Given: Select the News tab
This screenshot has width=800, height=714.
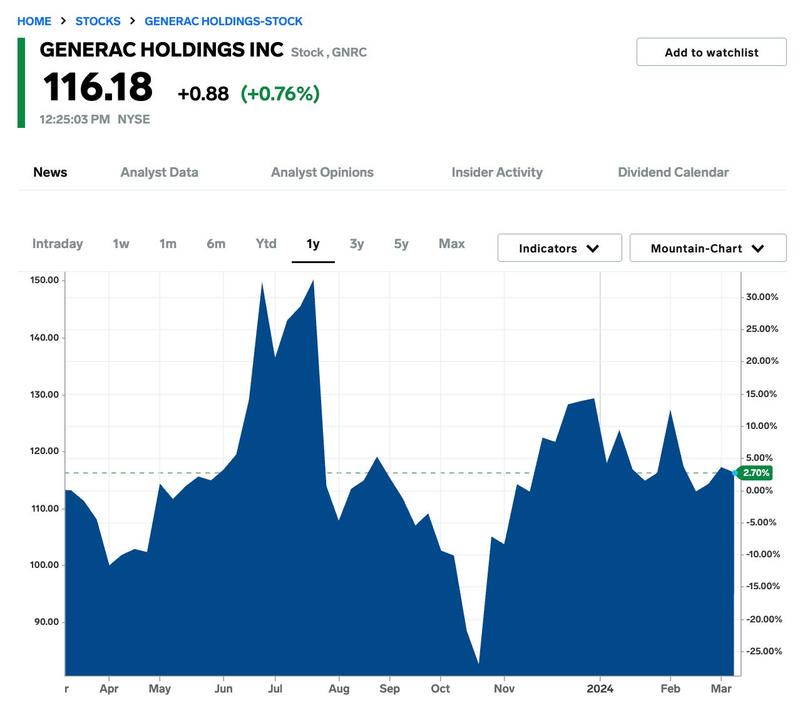Looking at the screenshot, I should coord(50,173).
